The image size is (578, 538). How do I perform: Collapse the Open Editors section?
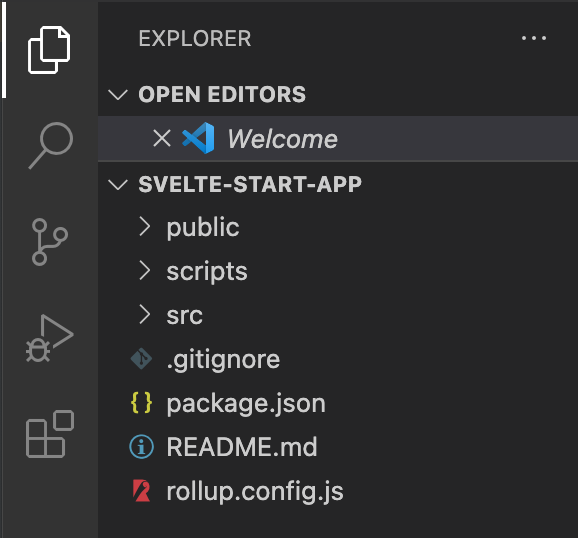tap(118, 94)
